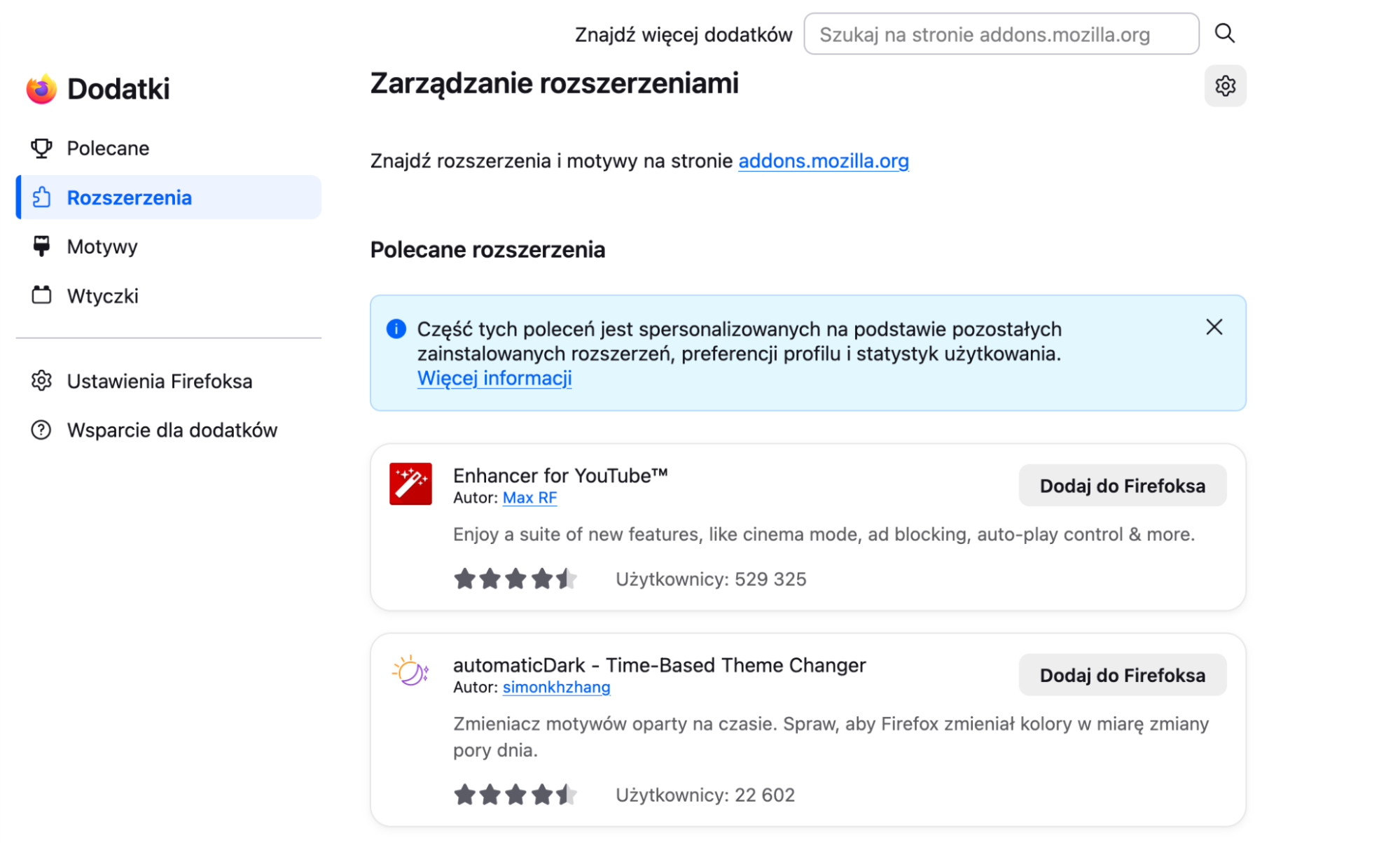Click the paintbrush Motywy icon
This screenshot has width=1400, height=843.
tap(41, 246)
